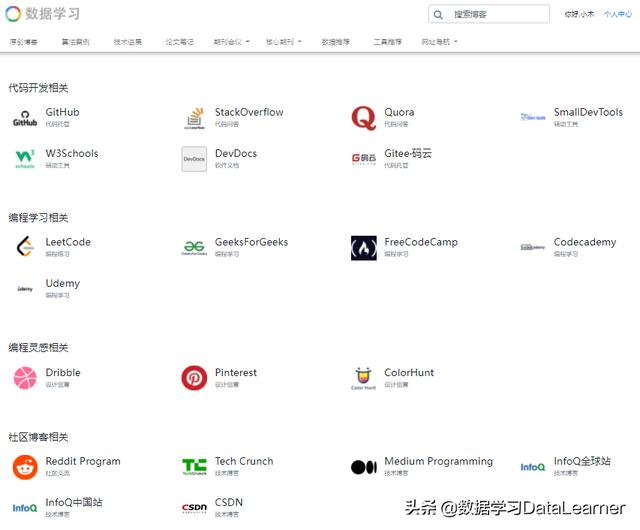The width and height of the screenshot is (640, 530).
Task: Click the Gitee-码云 name link
Action: (x=408, y=154)
